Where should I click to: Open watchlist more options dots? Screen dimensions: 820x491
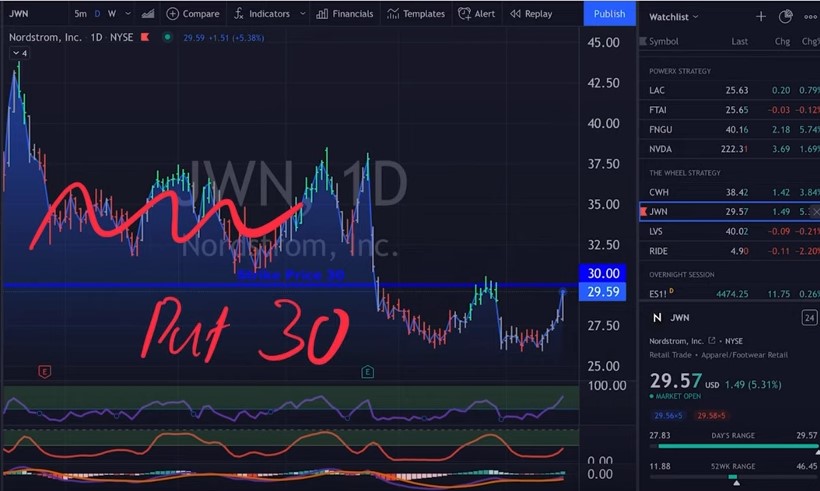811,17
